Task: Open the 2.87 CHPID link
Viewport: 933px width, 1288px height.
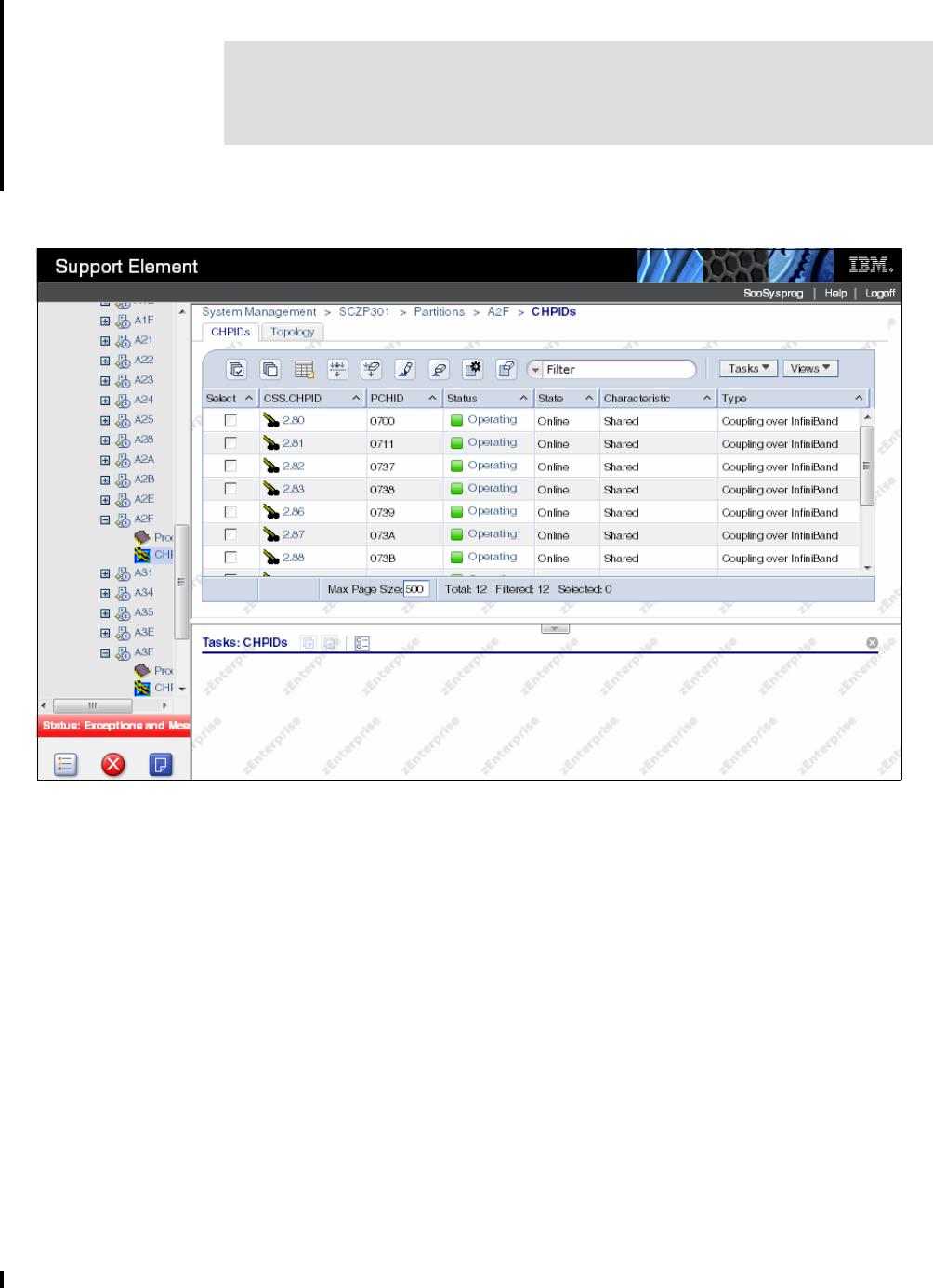Action: (294, 535)
